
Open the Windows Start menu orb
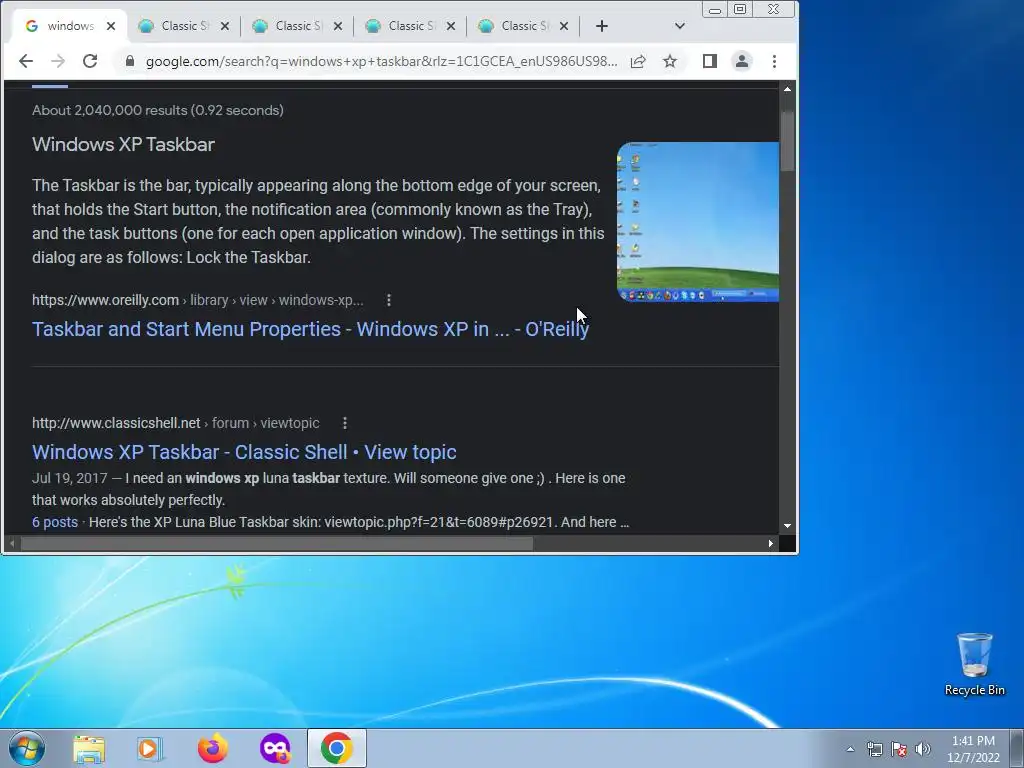click(27, 748)
